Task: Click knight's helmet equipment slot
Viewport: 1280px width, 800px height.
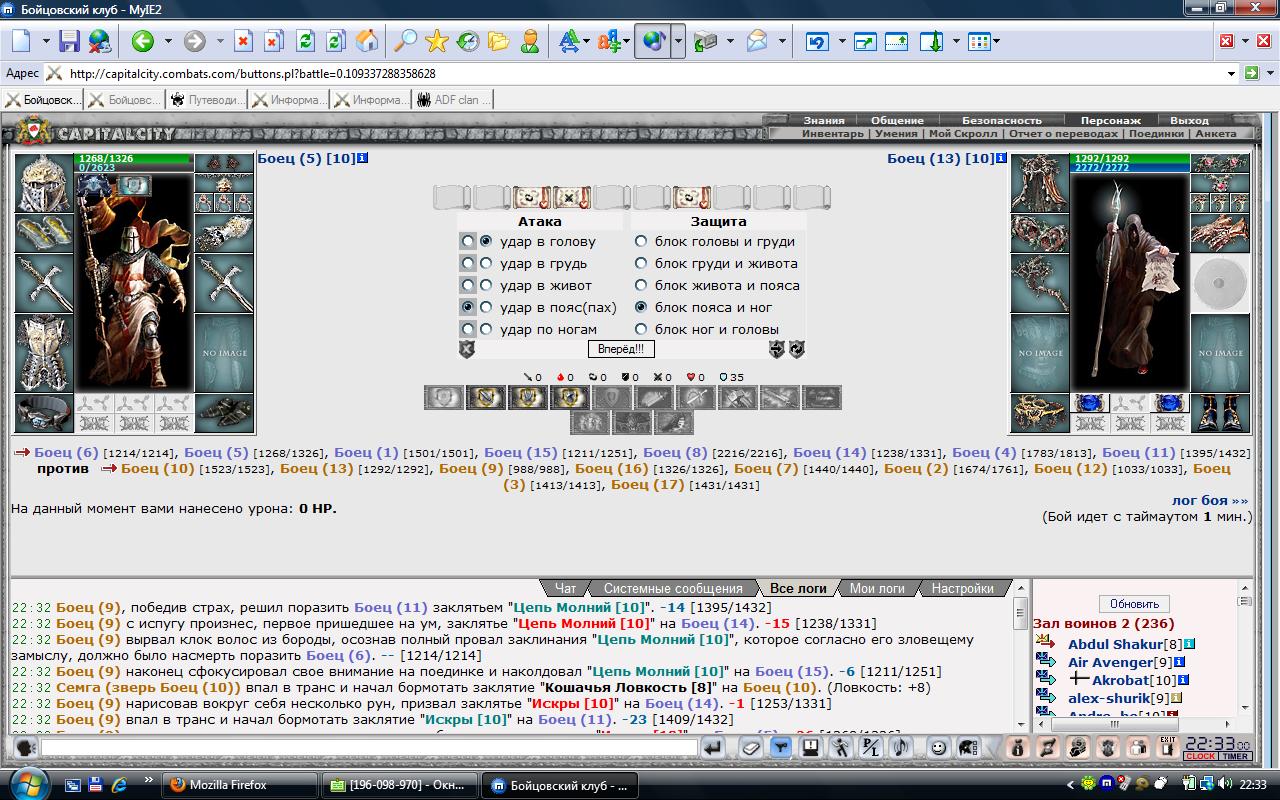Action: [x=43, y=182]
